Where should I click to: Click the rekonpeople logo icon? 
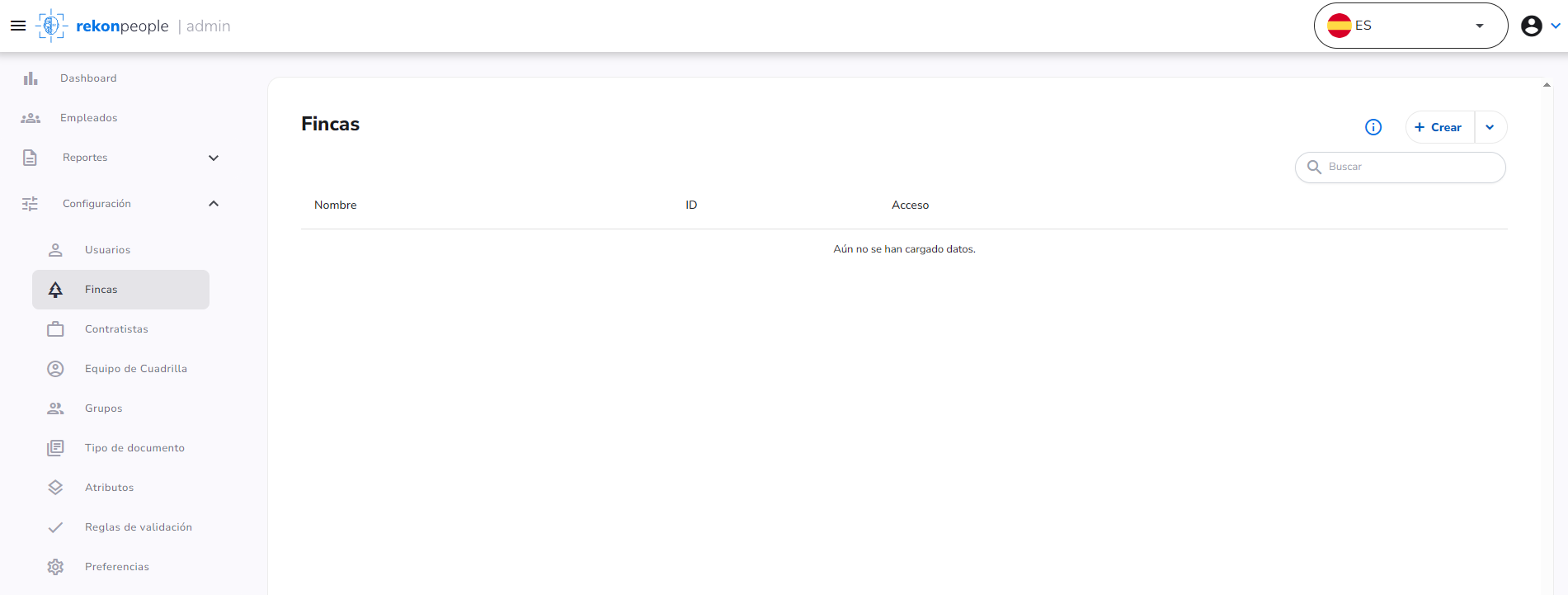tap(52, 26)
